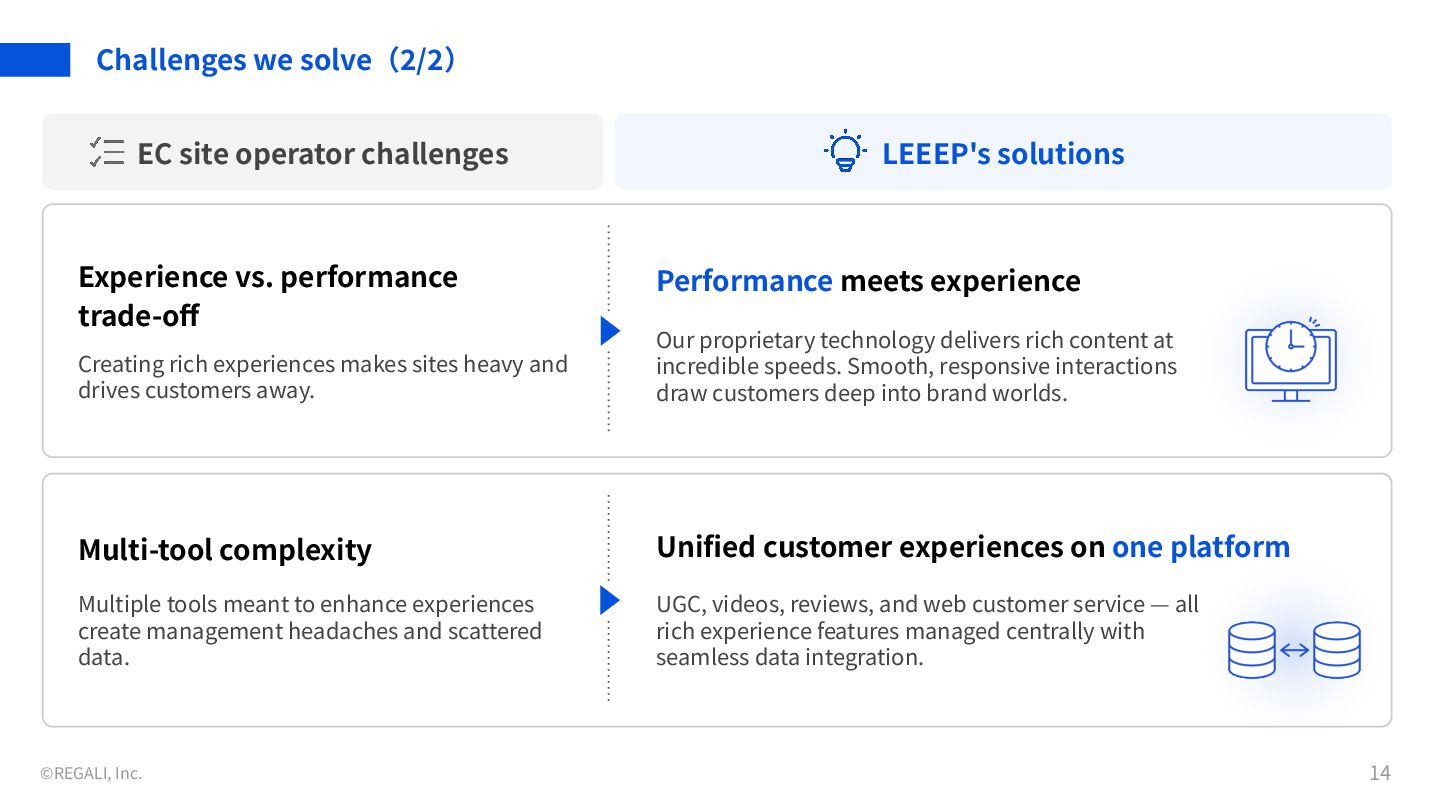
Task: Click the text about sites becoming heavy
Action: pyautogui.click(x=322, y=377)
